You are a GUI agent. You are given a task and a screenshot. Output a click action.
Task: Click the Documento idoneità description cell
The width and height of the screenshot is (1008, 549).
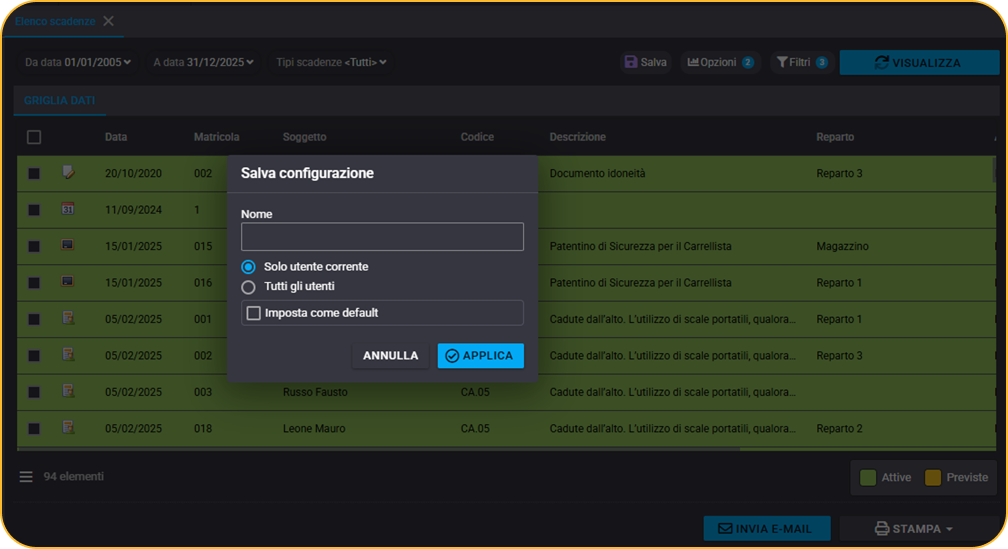pos(597,174)
